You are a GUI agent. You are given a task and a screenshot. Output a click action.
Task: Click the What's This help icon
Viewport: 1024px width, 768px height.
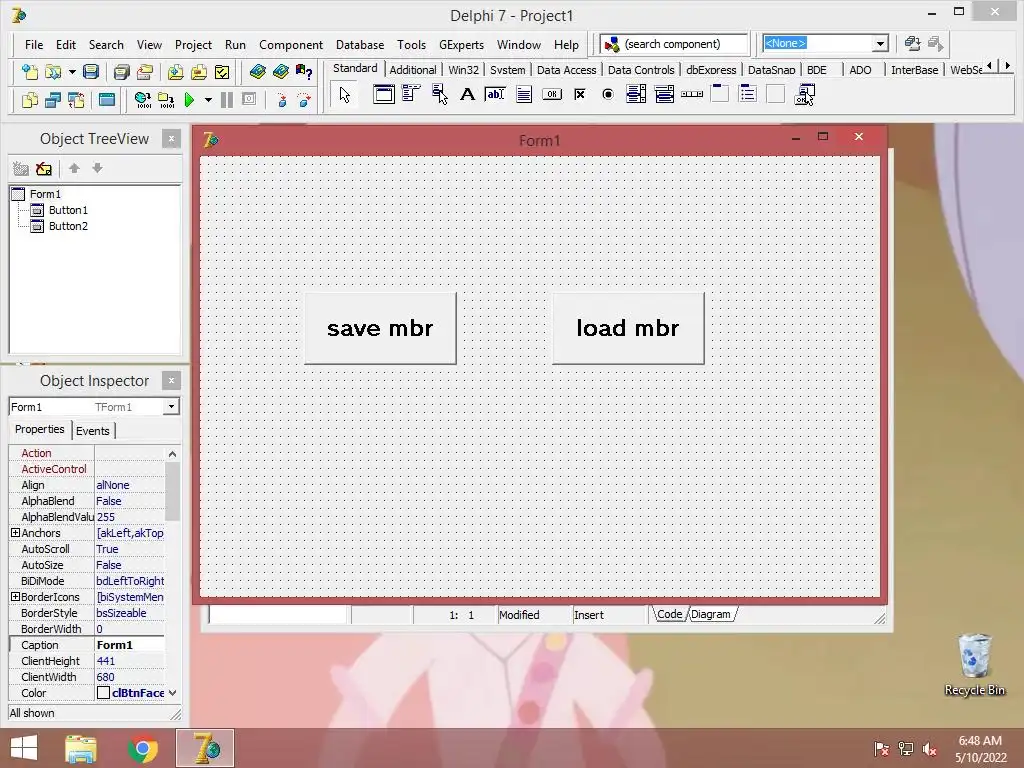[x=304, y=71]
